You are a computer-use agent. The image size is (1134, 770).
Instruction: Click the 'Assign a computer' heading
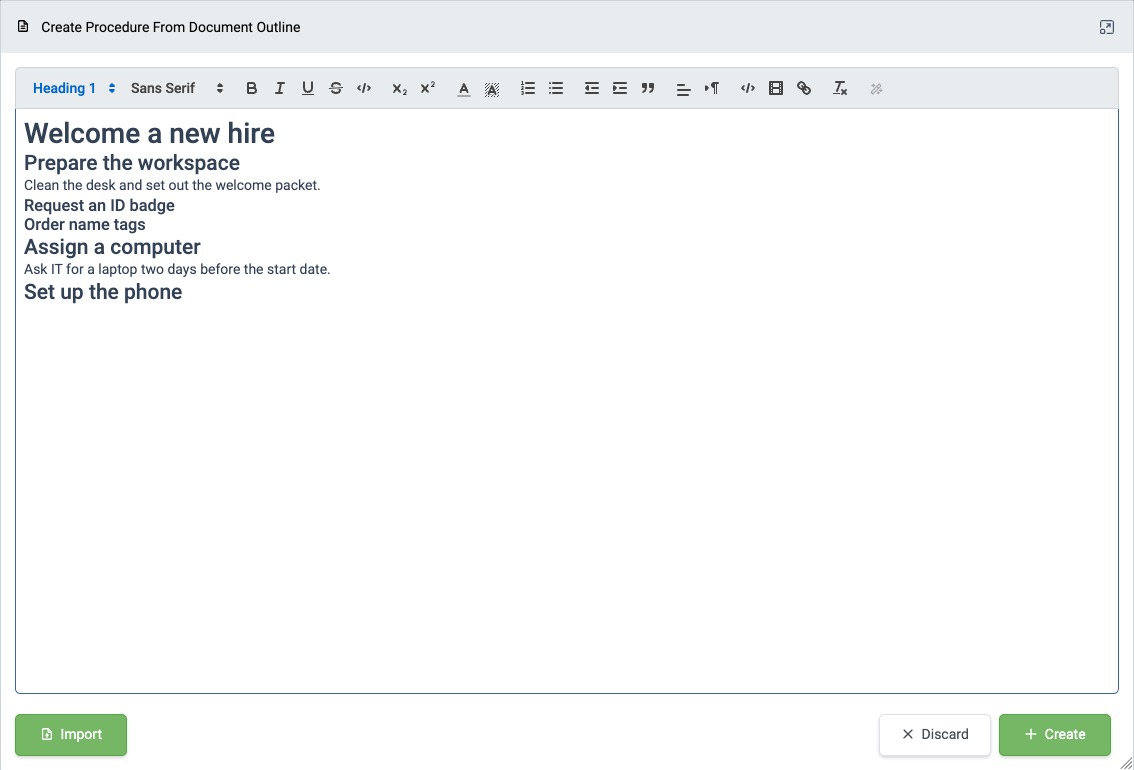112,247
